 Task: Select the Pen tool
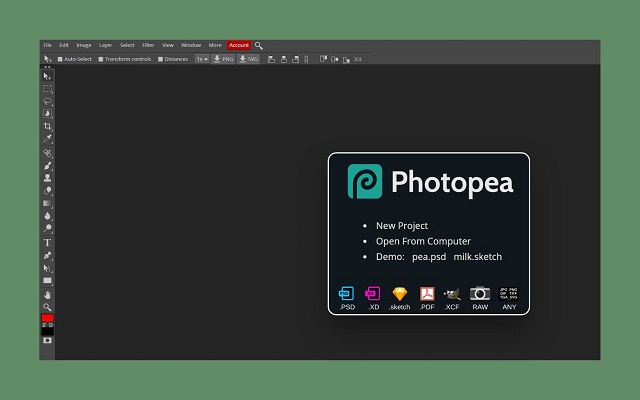(47, 256)
